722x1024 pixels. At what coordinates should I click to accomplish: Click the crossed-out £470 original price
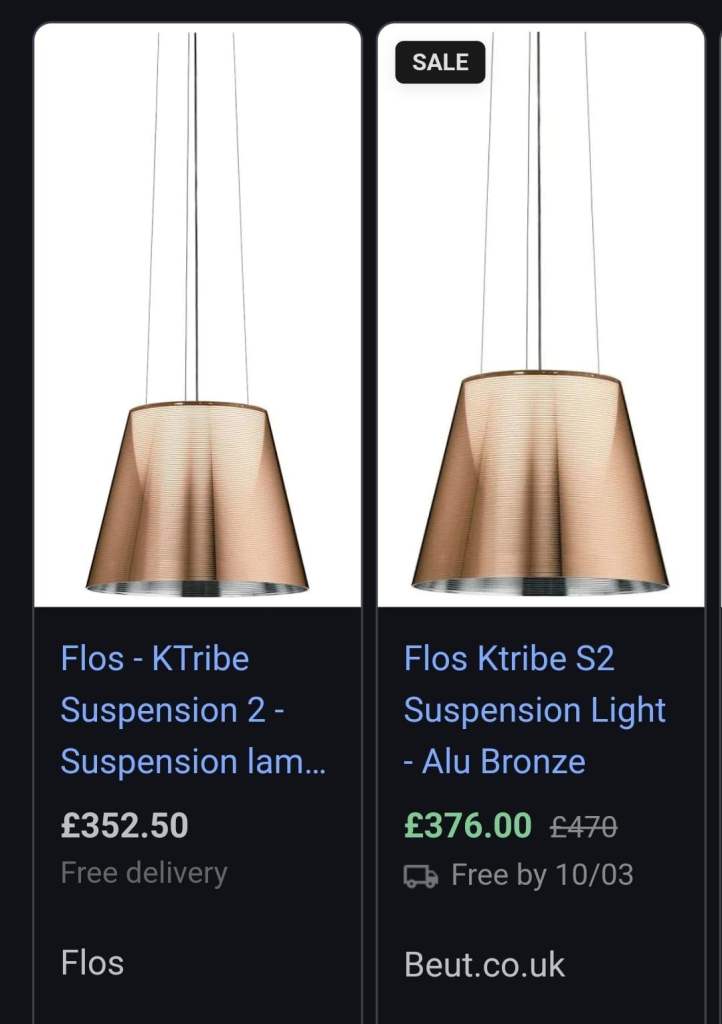coord(584,827)
